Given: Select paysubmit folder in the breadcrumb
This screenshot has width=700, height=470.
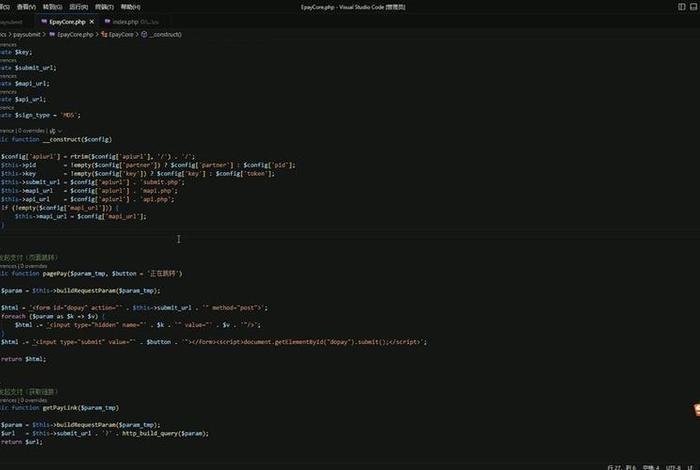Looking at the screenshot, I should pos(27,34).
